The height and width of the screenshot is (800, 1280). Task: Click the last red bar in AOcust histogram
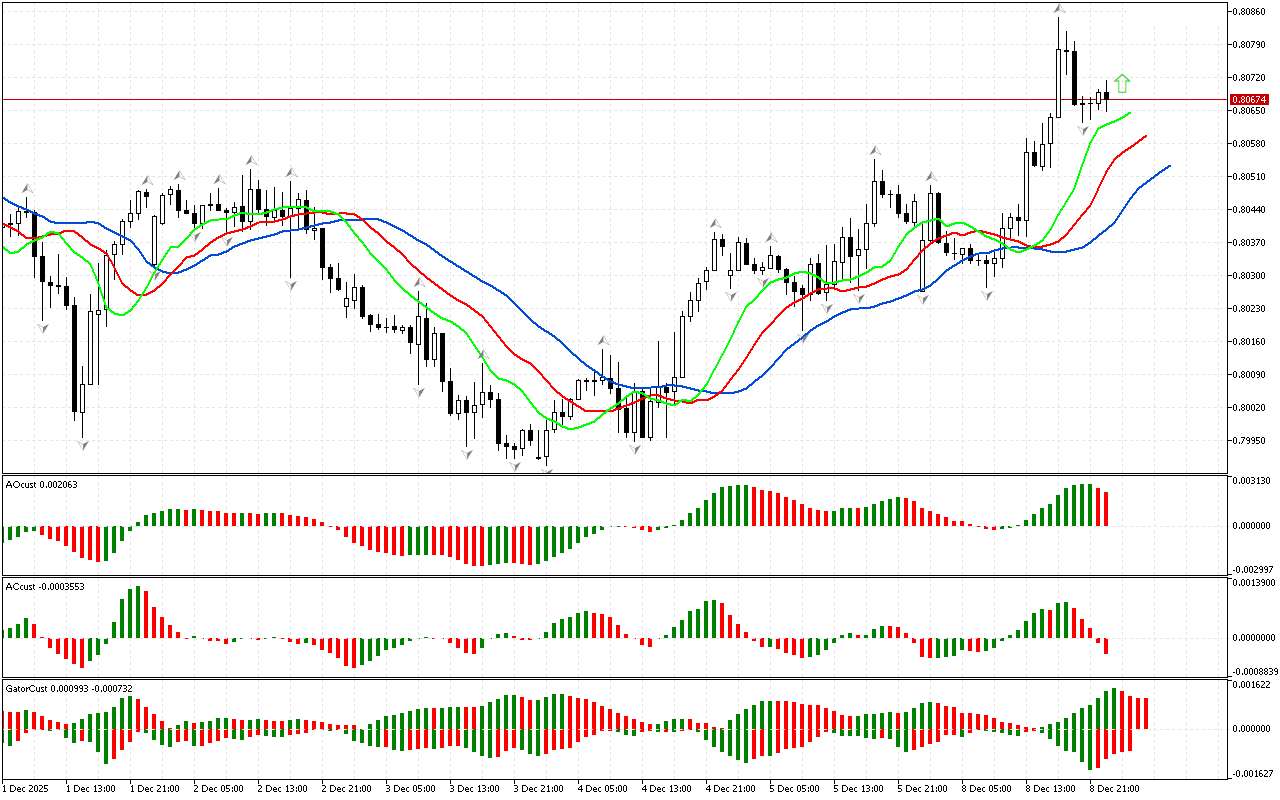(x=1107, y=508)
